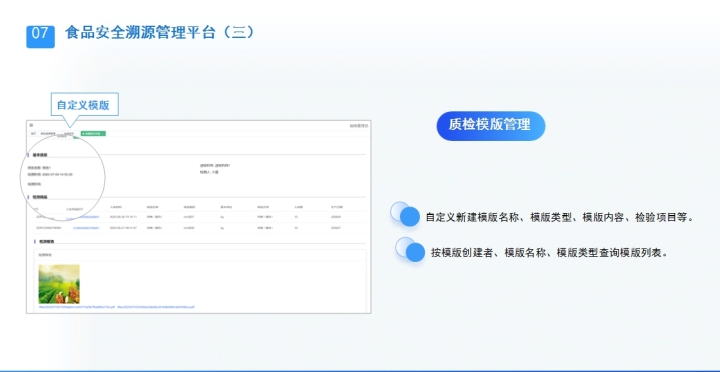The height and width of the screenshot is (372, 720).
Task: Open the farm field report thumbnail
Action: click(x=59, y=284)
